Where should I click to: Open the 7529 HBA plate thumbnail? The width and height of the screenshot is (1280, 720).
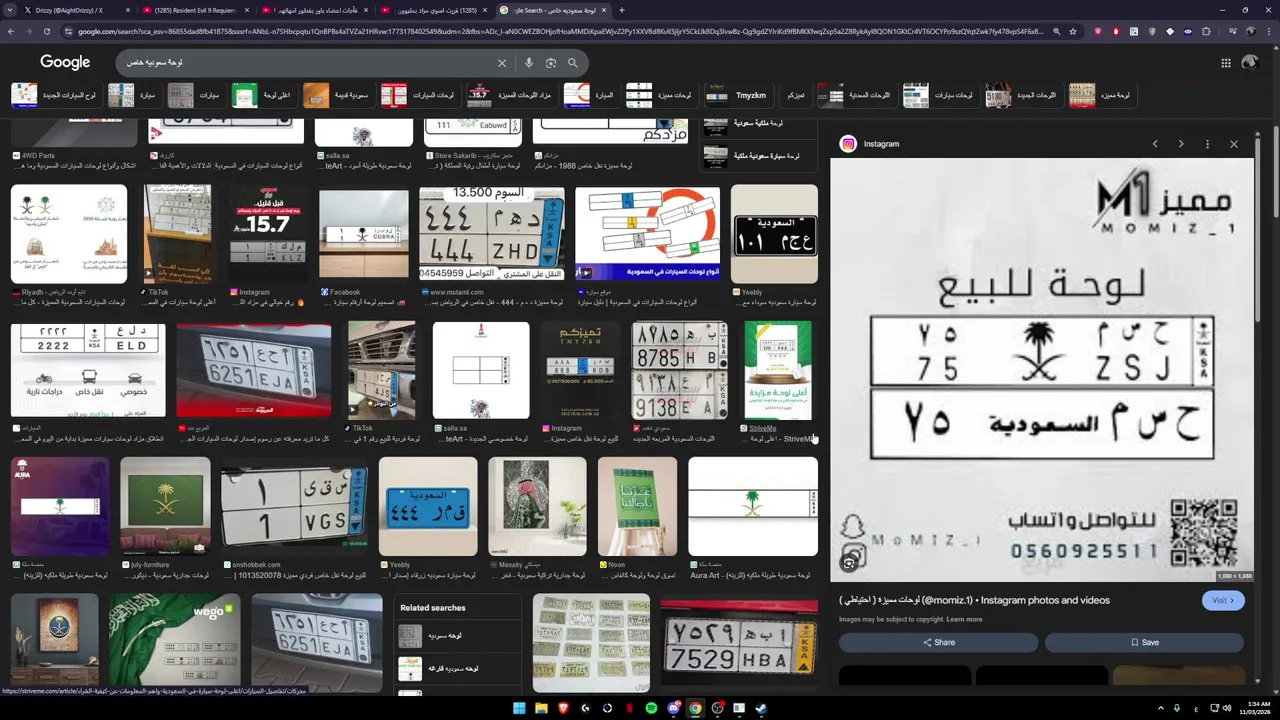738,641
